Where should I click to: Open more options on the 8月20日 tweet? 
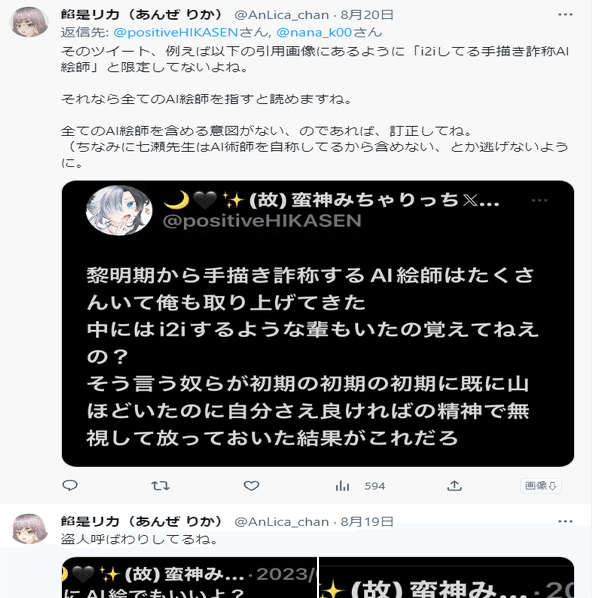pyautogui.click(x=565, y=14)
